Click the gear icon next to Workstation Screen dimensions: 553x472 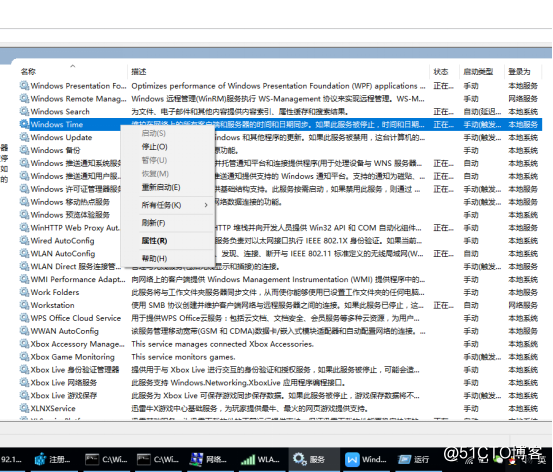(x=24, y=305)
